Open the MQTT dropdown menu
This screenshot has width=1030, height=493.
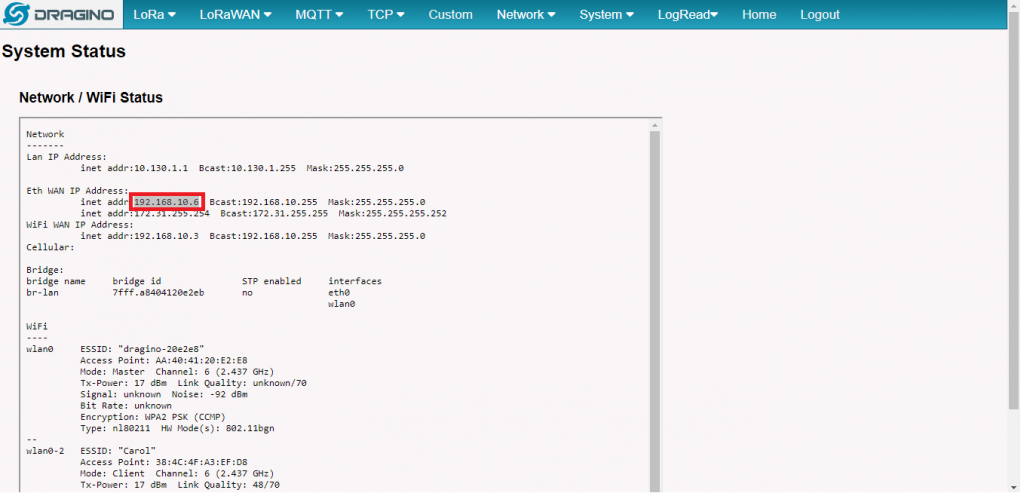click(319, 15)
